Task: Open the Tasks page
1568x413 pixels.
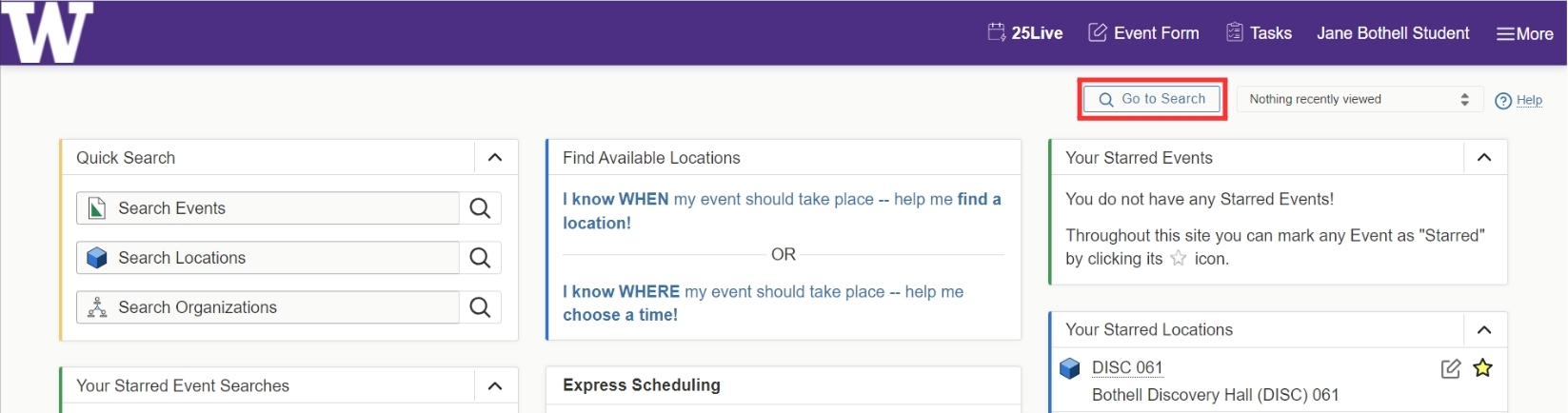Action: pos(1259,33)
